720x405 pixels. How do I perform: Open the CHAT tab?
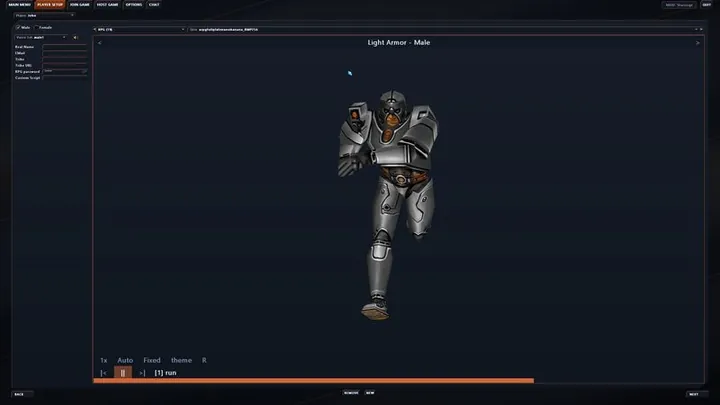tap(154, 5)
